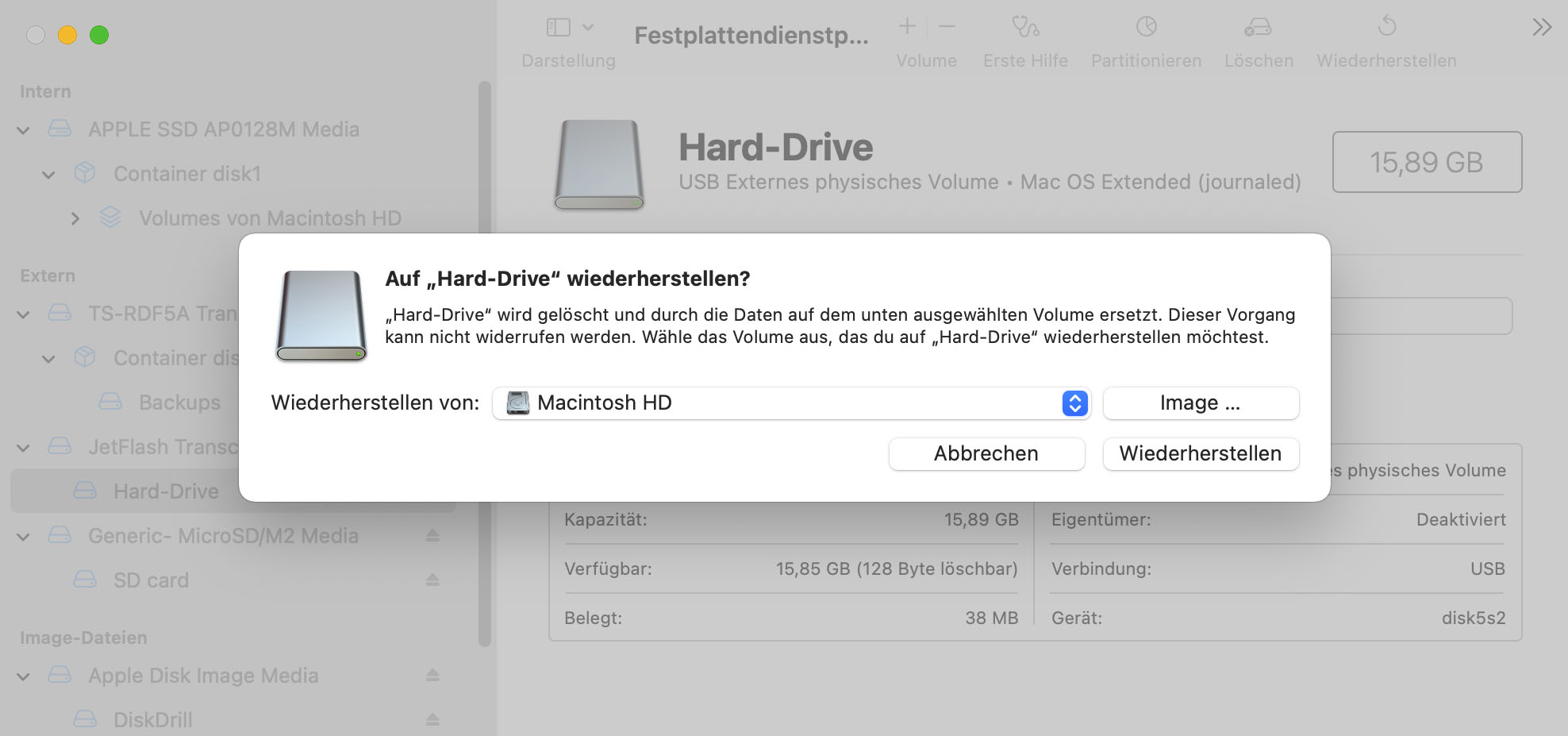
Task: Select the Löschen drive icon
Action: click(x=1259, y=27)
